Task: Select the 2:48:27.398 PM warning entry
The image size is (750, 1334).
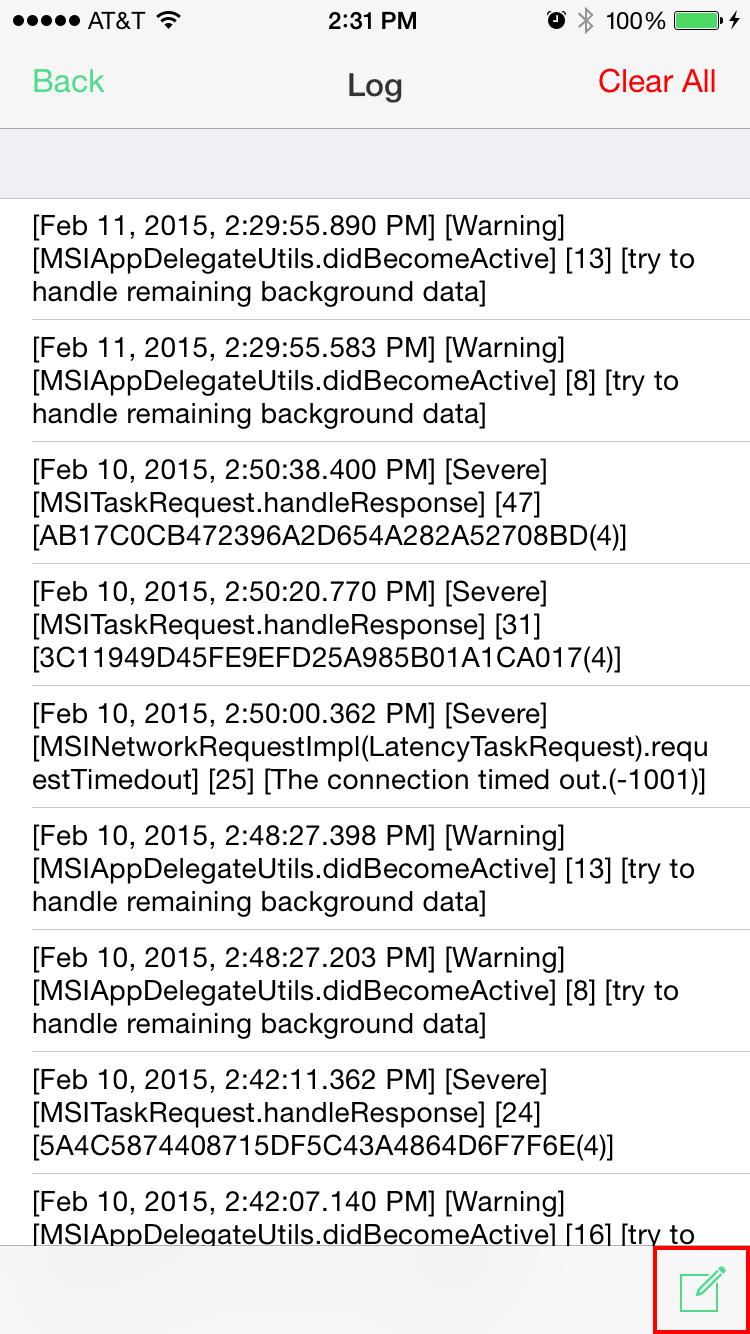Action: click(375, 869)
